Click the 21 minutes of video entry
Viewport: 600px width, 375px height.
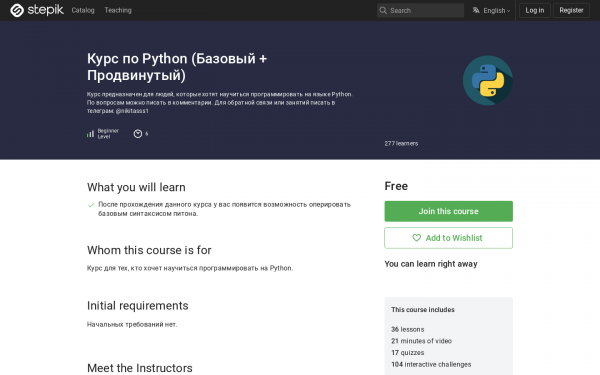(421, 341)
